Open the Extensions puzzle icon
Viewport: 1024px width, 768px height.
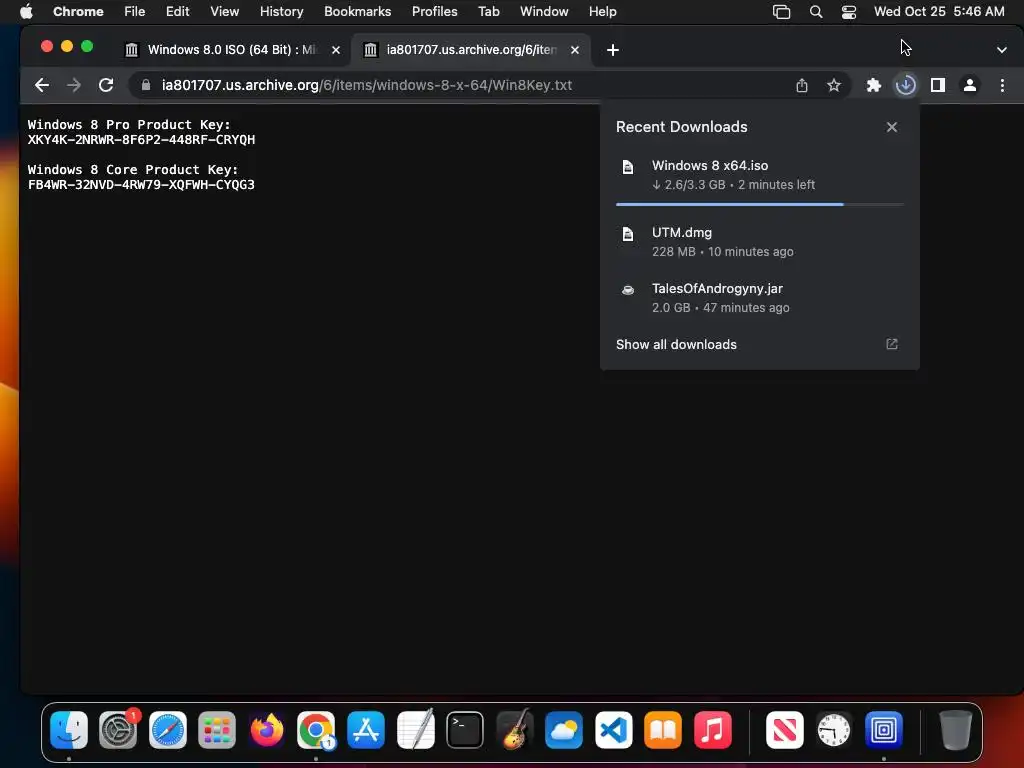(873, 85)
